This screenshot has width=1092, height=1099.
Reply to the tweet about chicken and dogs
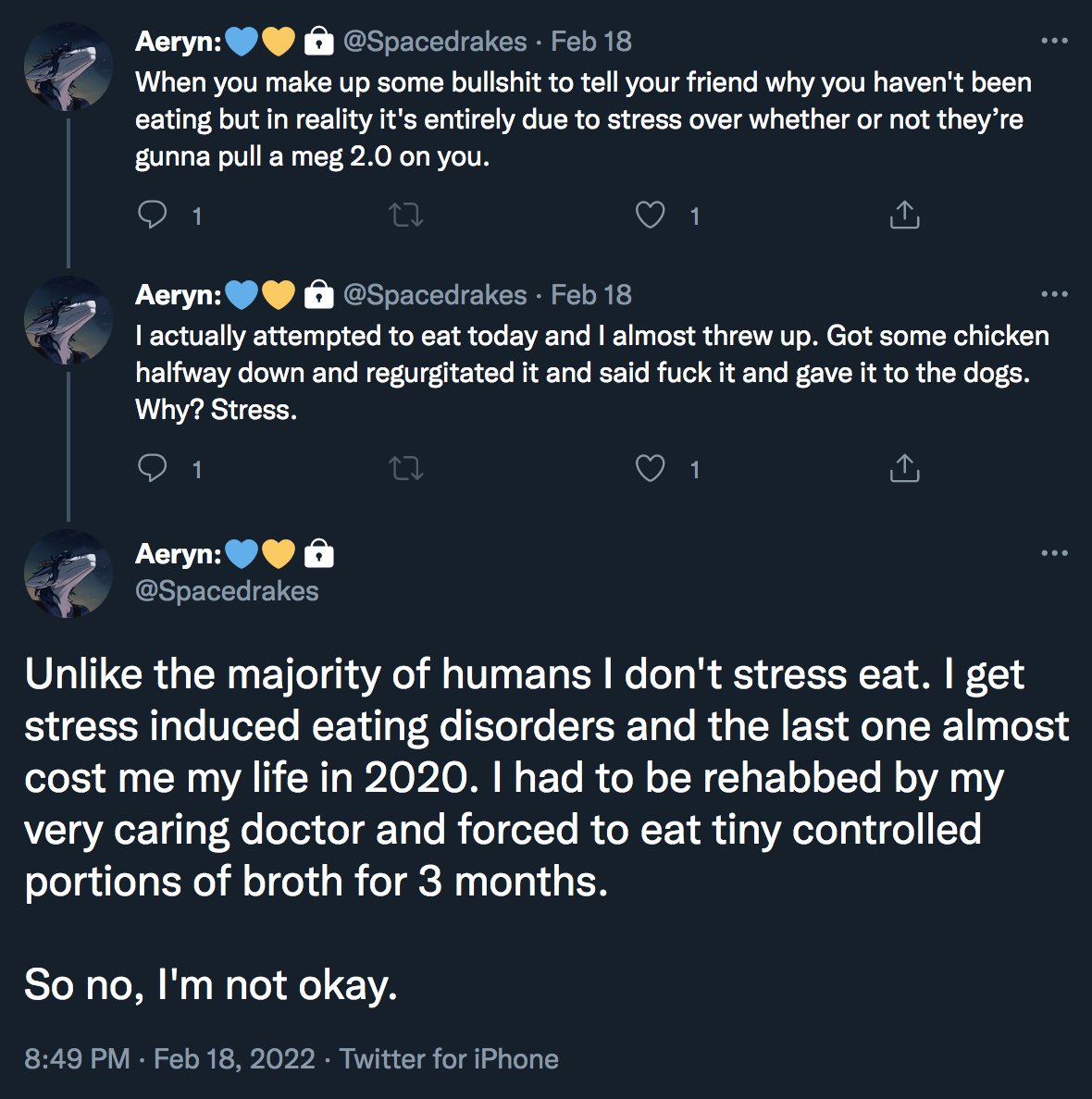152,468
